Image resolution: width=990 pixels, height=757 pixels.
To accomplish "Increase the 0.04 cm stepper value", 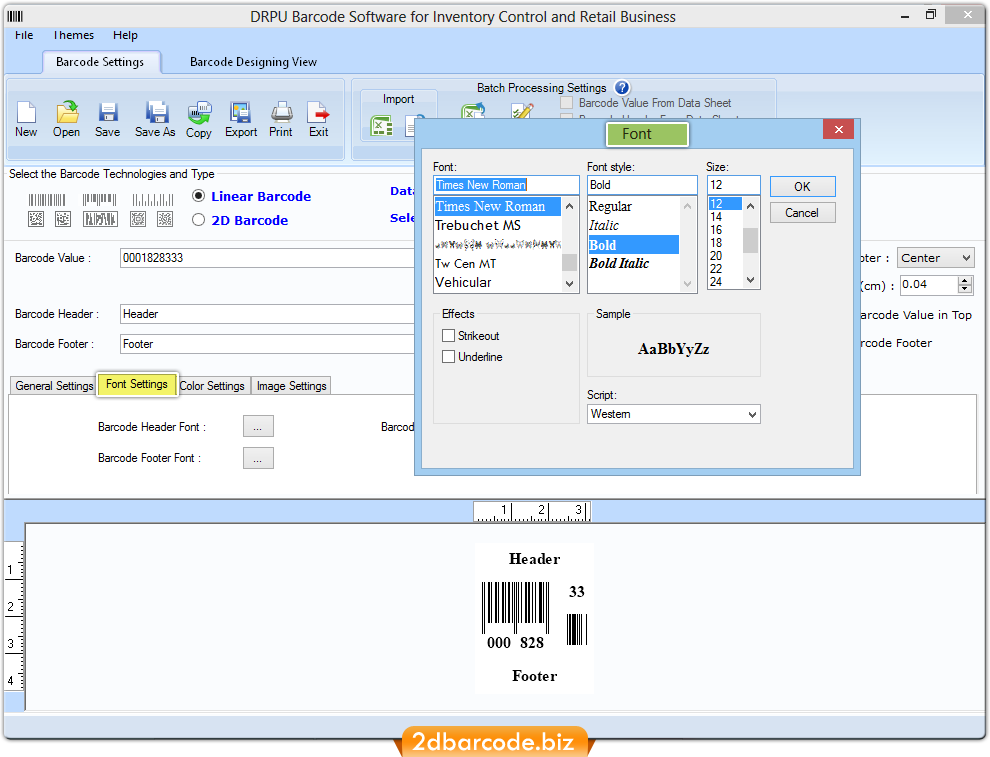I will point(965,280).
